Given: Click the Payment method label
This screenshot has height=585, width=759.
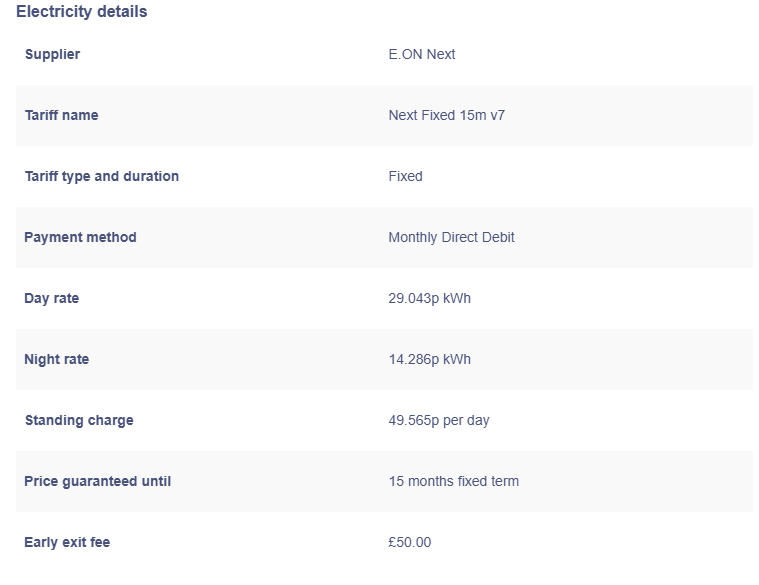Looking at the screenshot, I should (80, 237).
